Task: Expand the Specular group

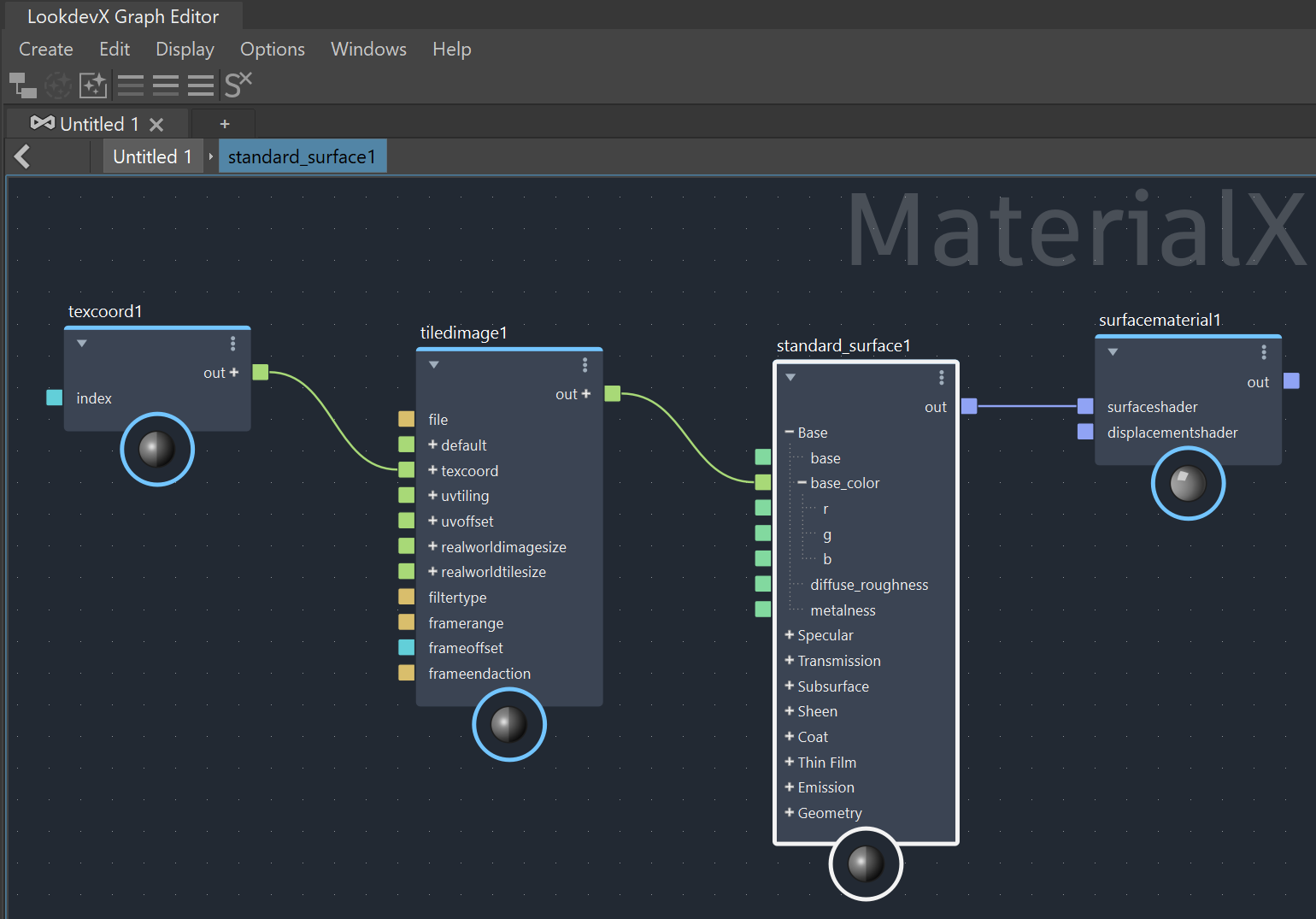Action: coord(790,634)
